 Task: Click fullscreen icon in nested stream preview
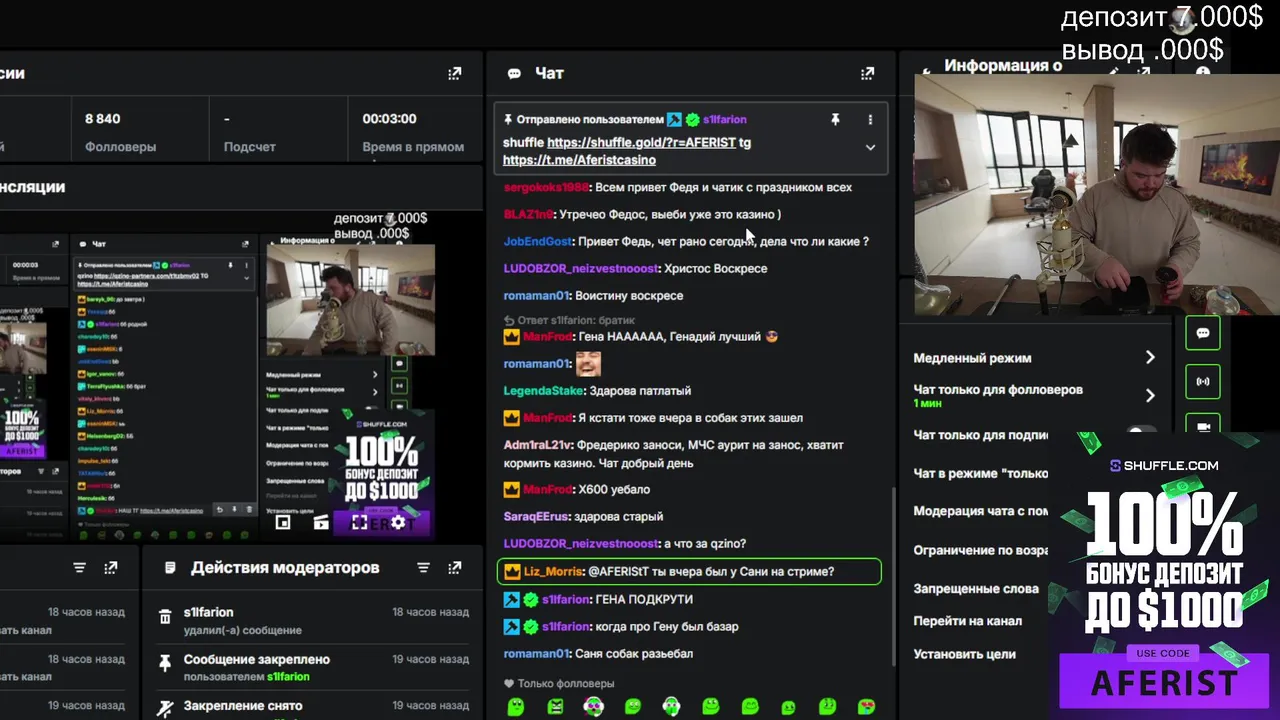tap(359, 522)
